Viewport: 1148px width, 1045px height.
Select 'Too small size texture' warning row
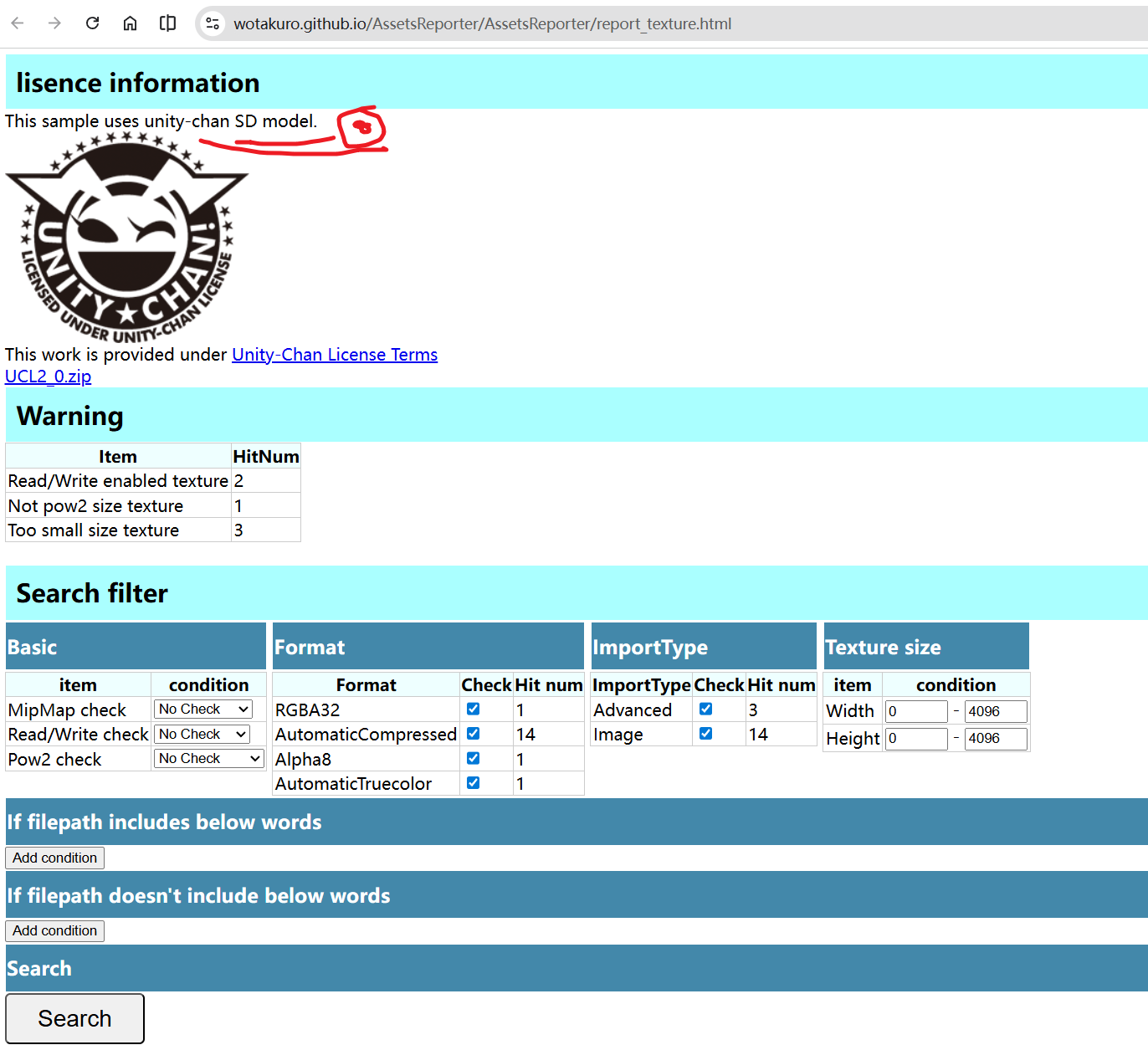[x=153, y=530]
